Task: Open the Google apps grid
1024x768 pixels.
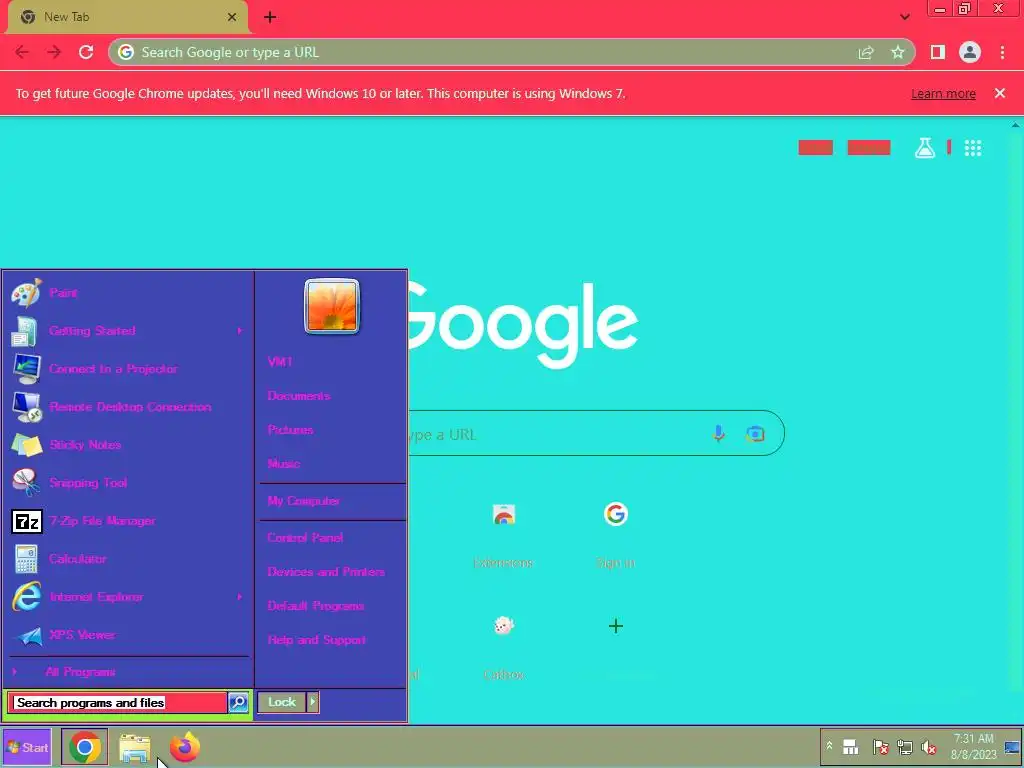Action: pos(973,148)
